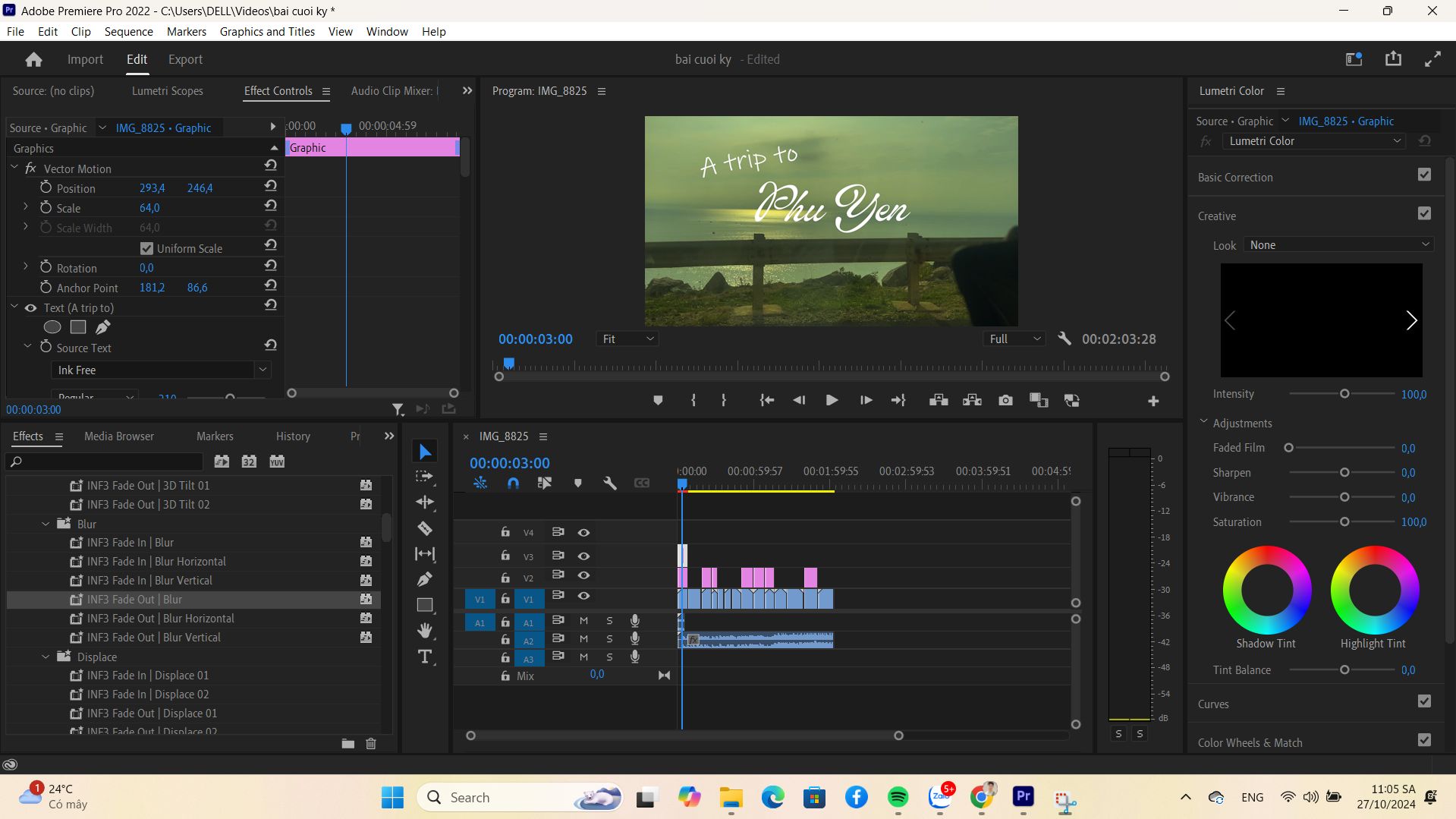This screenshot has height=819, width=1456.
Task: Select the Slip tool
Action: tap(425, 554)
